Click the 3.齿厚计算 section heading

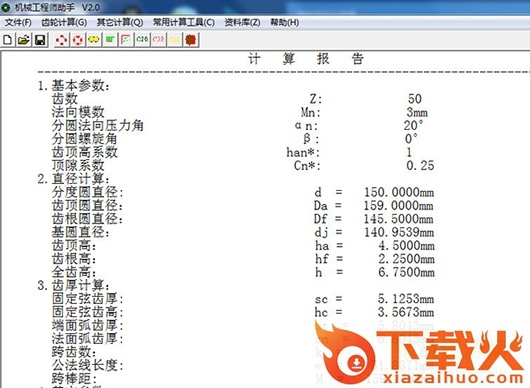click(73, 285)
